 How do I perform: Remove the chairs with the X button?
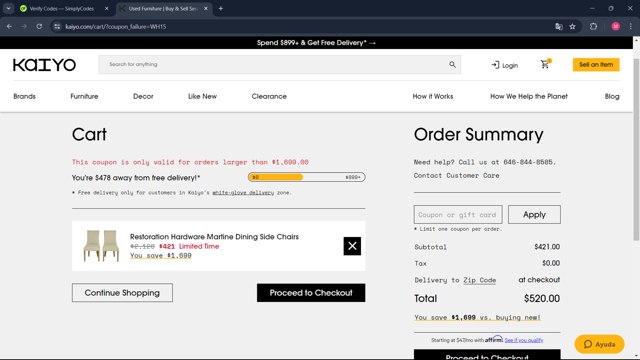point(352,246)
